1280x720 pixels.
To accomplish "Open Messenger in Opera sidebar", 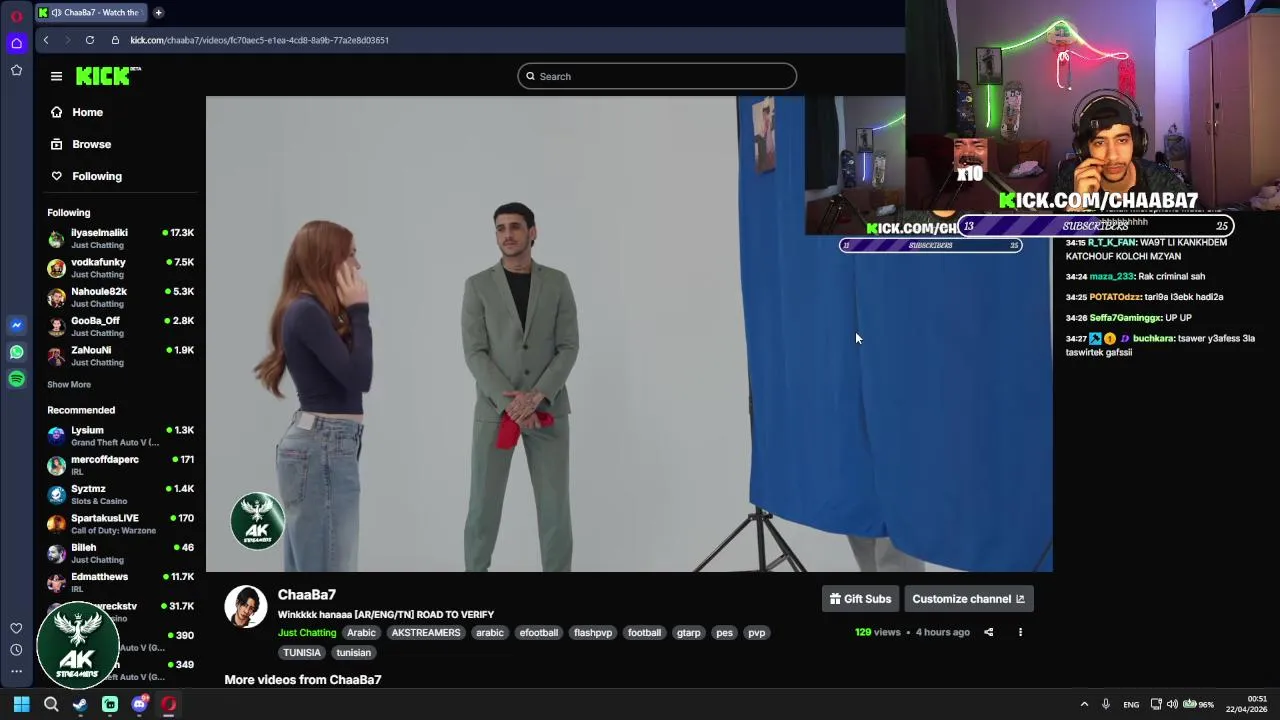I will pyautogui.click(x=16, y=325).
